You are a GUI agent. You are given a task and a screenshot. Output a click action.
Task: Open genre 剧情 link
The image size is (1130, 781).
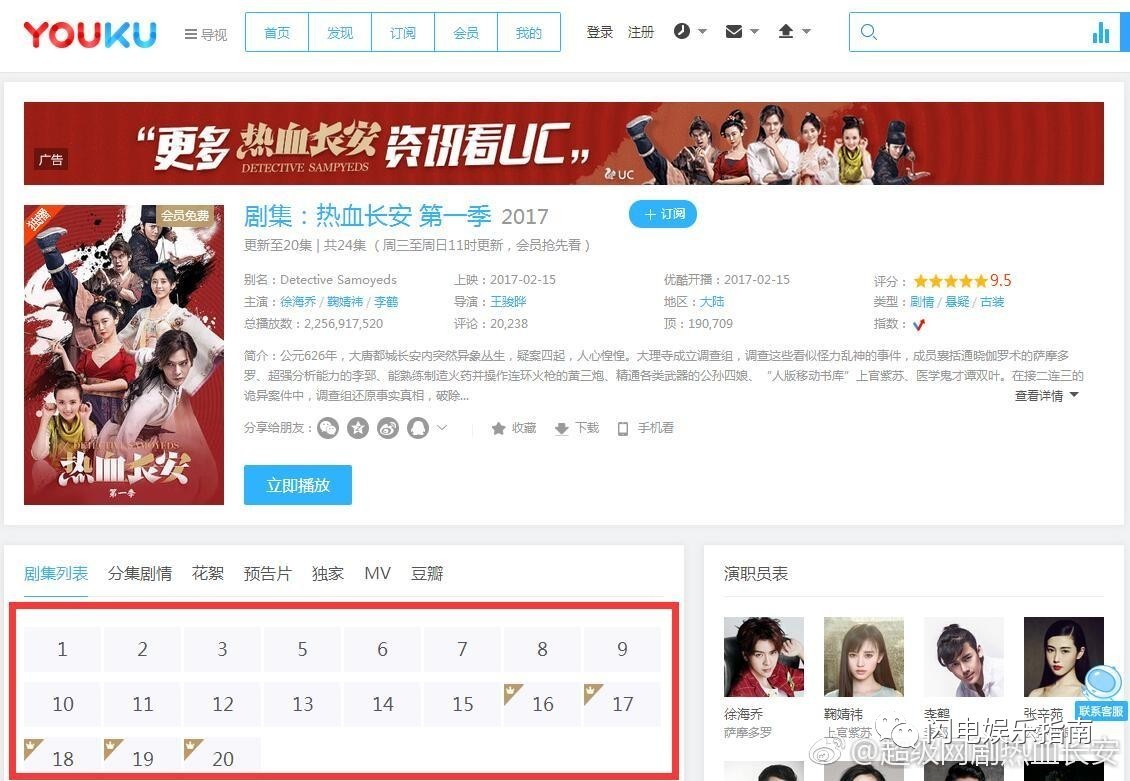click(x=922, y=302)
